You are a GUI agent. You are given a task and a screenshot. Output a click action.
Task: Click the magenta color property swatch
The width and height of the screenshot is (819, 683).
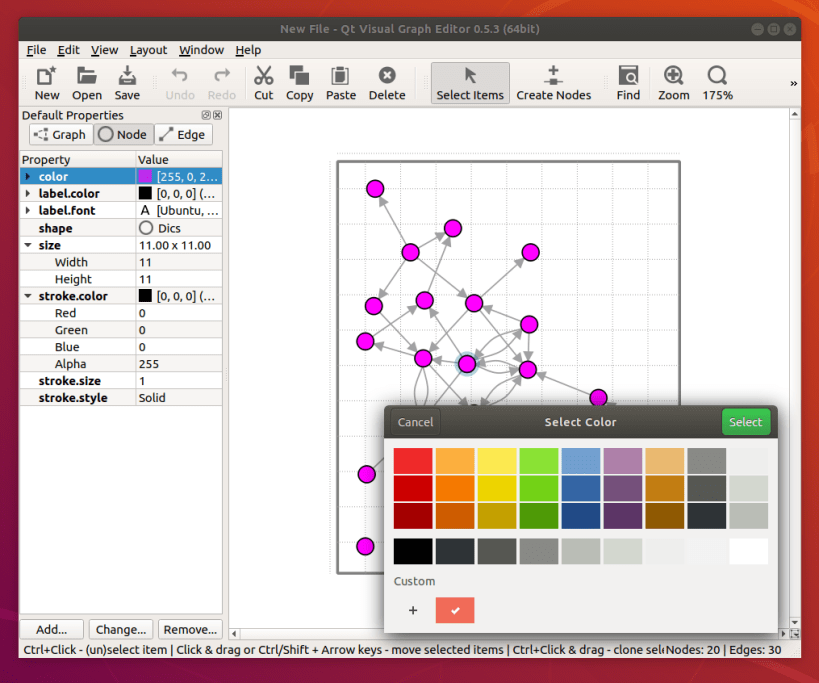pyautogui.click(x=145, y=176)
